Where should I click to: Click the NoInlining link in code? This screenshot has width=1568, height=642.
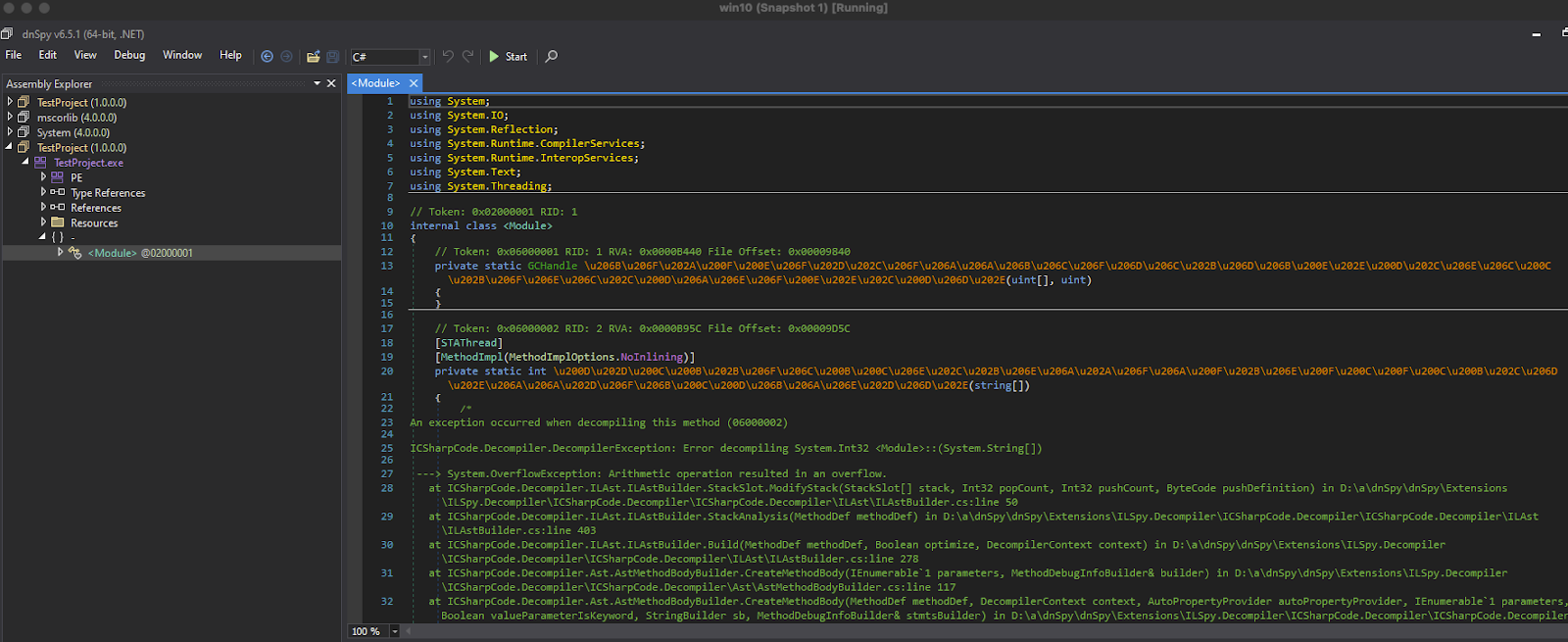[x=652, y=357]
